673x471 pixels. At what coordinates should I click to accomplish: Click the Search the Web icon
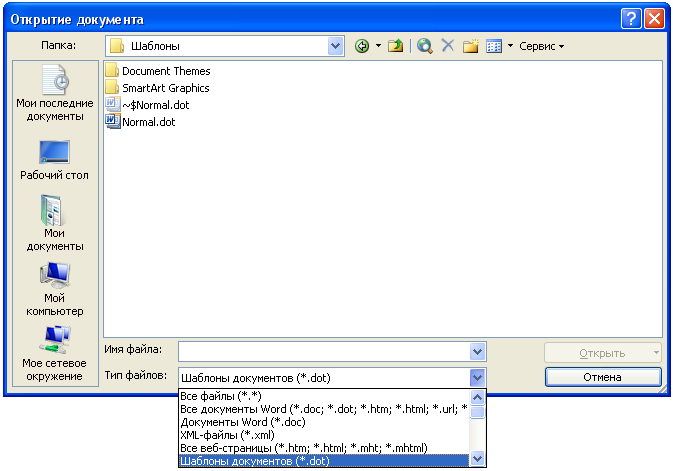tap(424, 46)
